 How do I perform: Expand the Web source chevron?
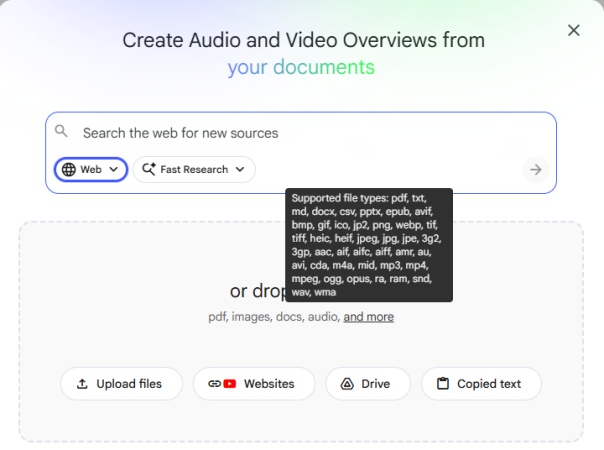[113, 170]
